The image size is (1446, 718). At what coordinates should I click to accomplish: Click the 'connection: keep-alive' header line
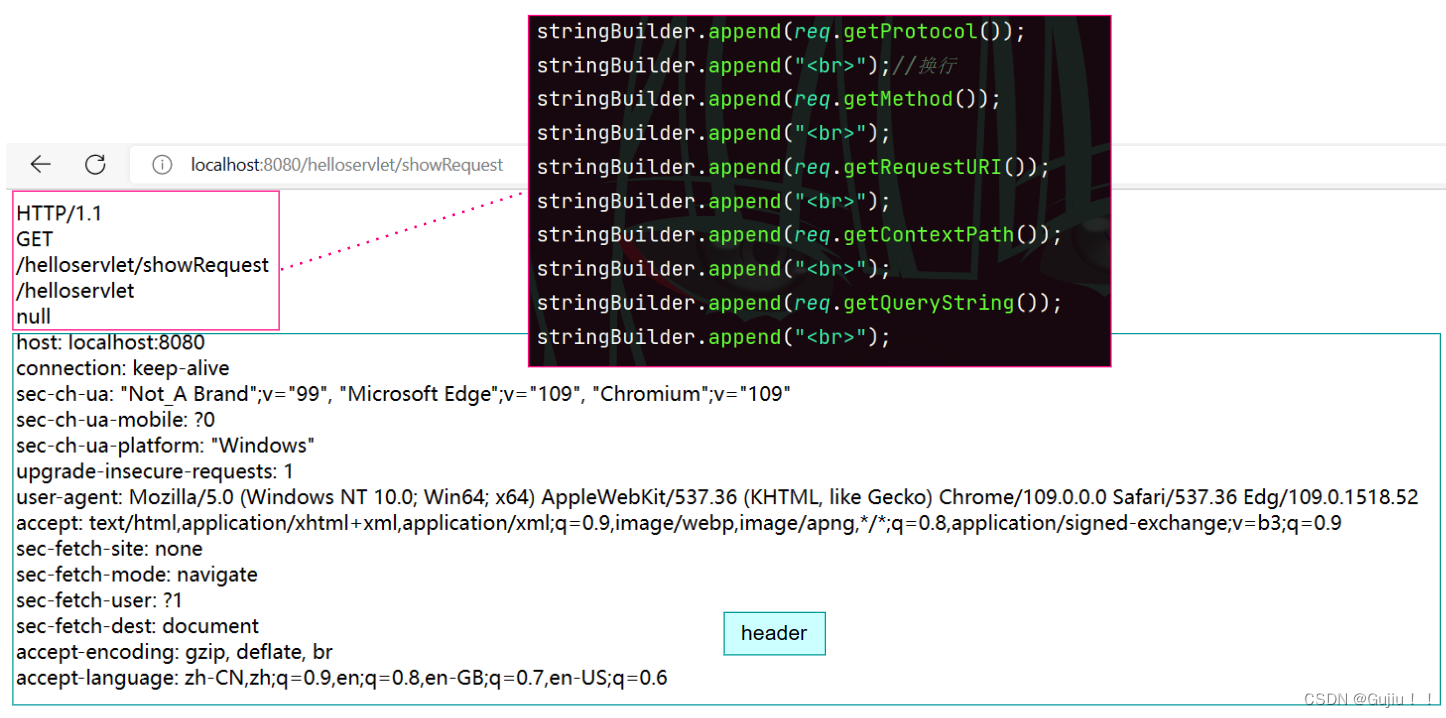(122, 369)
